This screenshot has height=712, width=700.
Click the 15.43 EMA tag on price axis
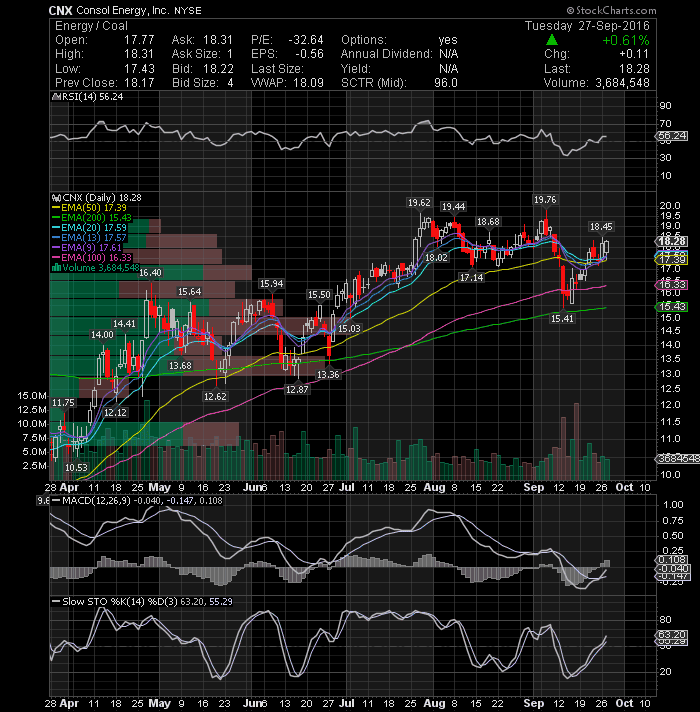point(672,307)
